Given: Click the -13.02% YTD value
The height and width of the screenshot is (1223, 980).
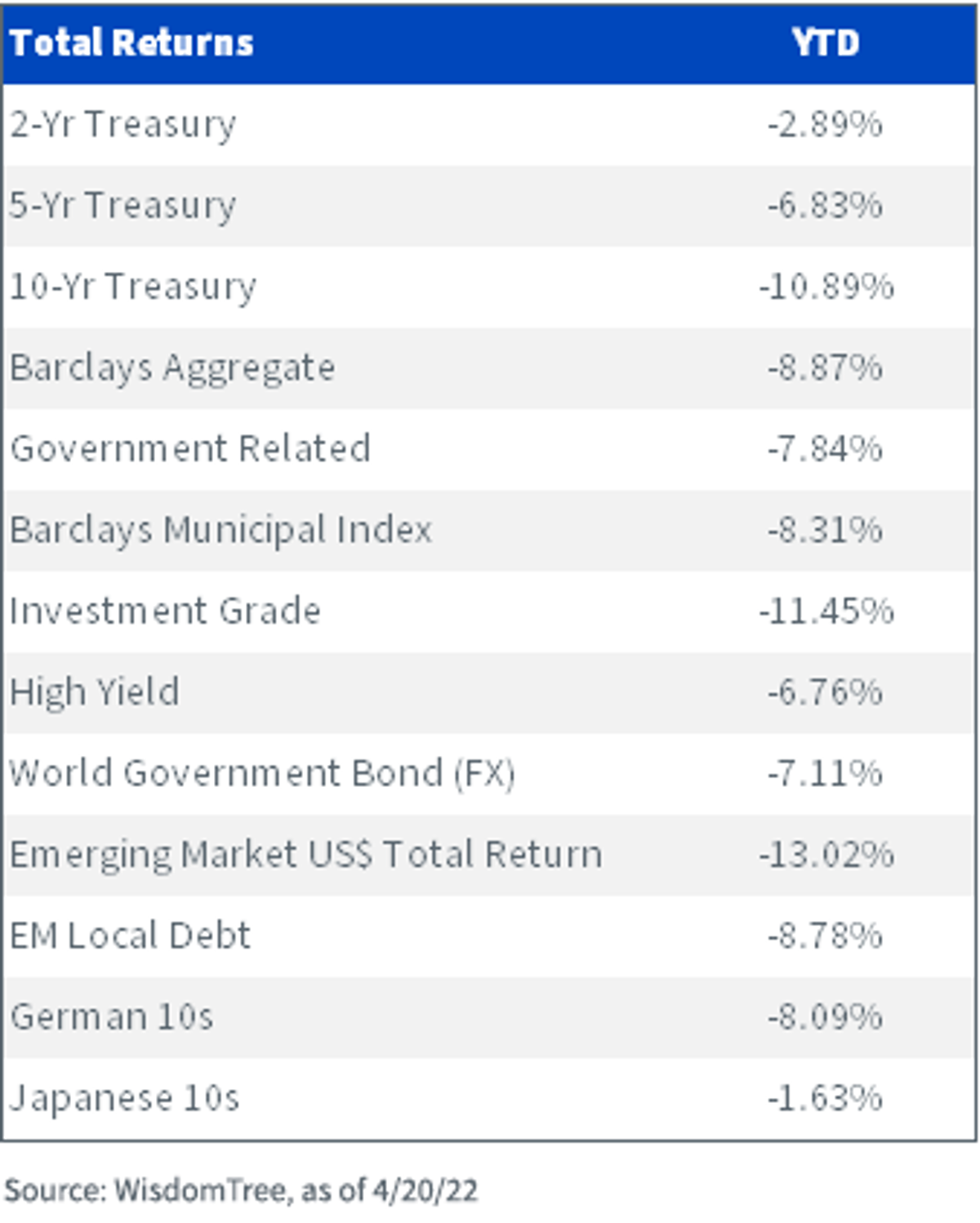Looking at the screenshot, I should (x=826, y=855).
